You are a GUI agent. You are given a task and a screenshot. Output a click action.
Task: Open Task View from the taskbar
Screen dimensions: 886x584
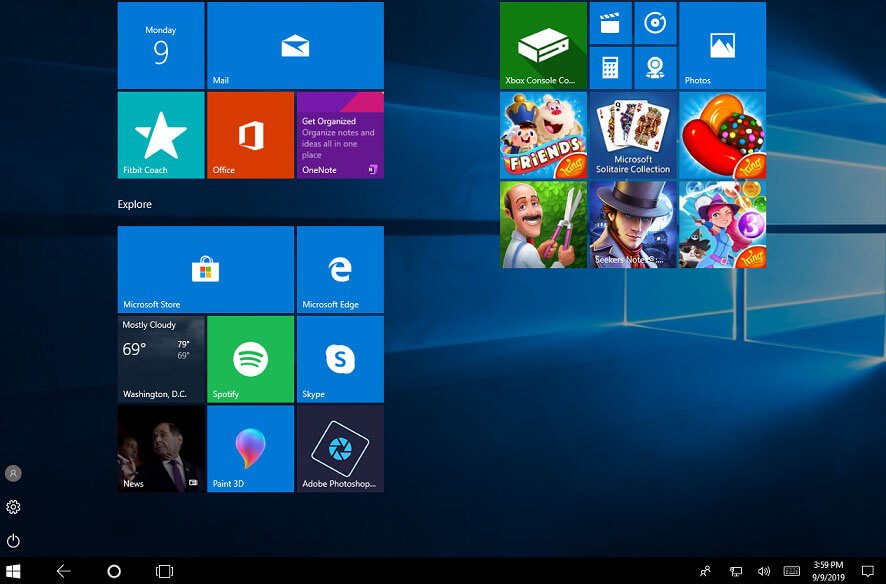pyautogui.click(x=164, y=571)
